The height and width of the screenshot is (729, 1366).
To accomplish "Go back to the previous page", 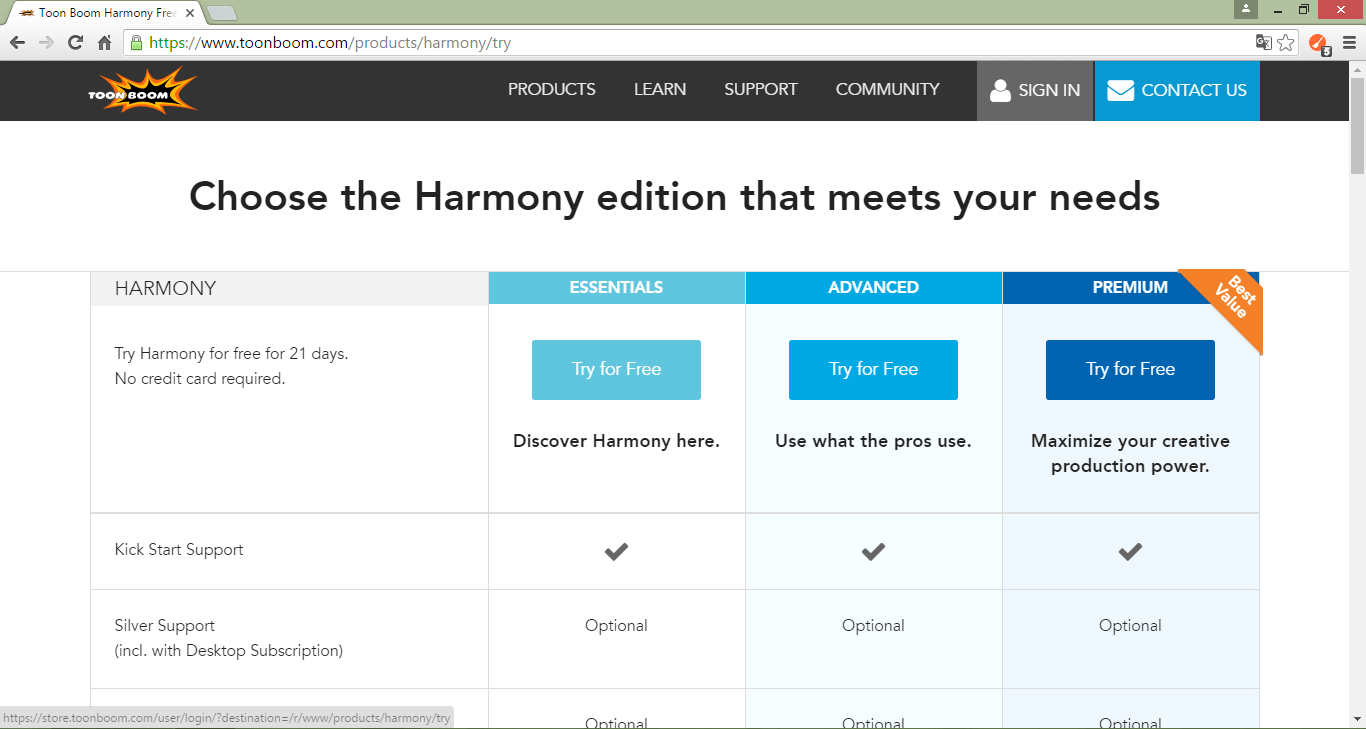I will click(17, 43).
